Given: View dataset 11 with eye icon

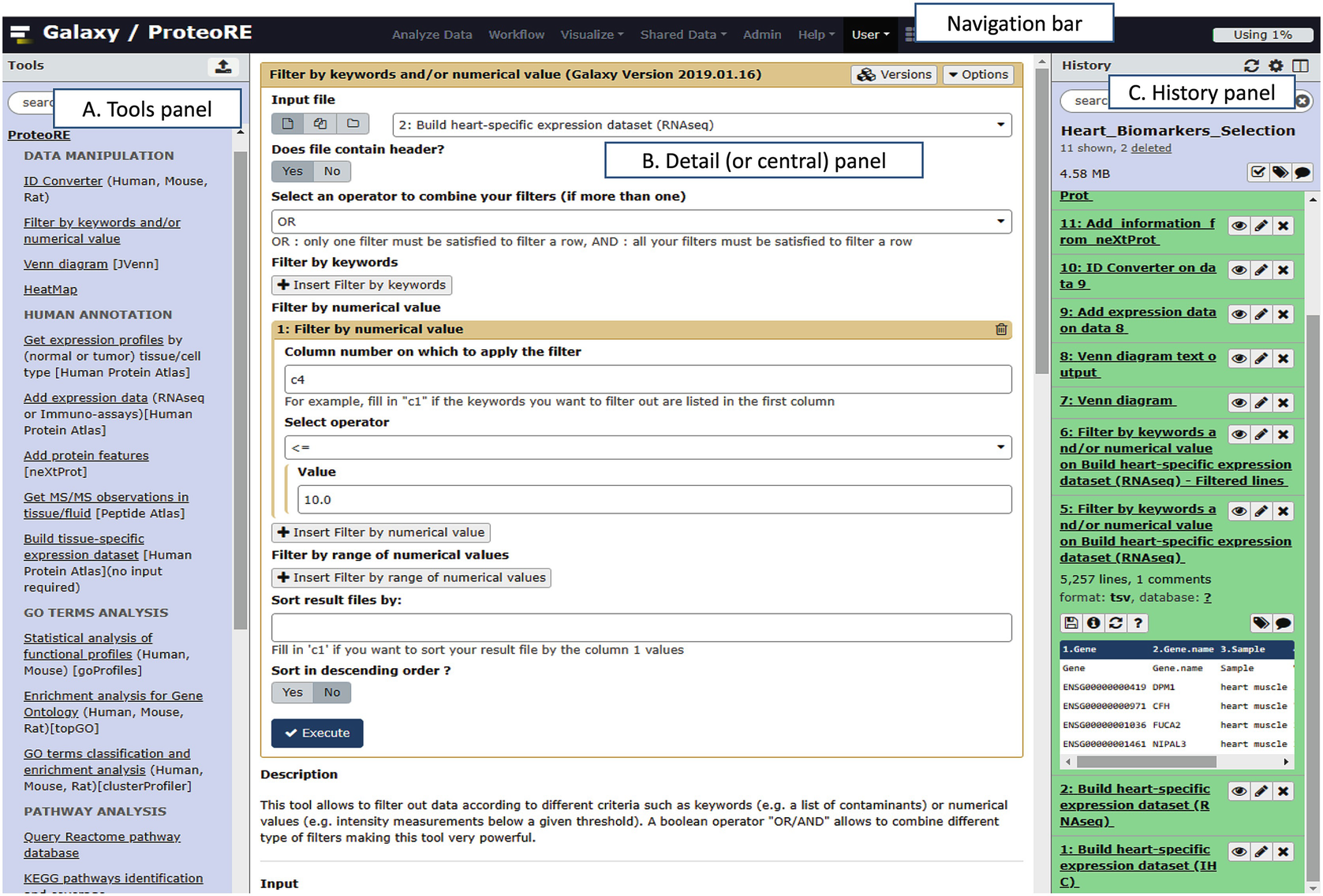Looking at the screenshot, I should [1239, 226].
